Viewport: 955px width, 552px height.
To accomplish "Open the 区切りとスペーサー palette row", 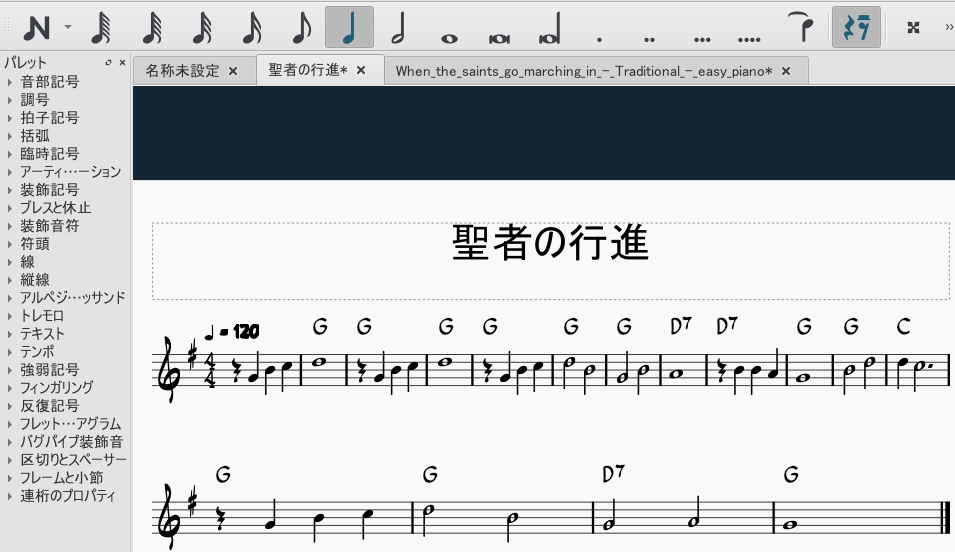I will point(66,459).
